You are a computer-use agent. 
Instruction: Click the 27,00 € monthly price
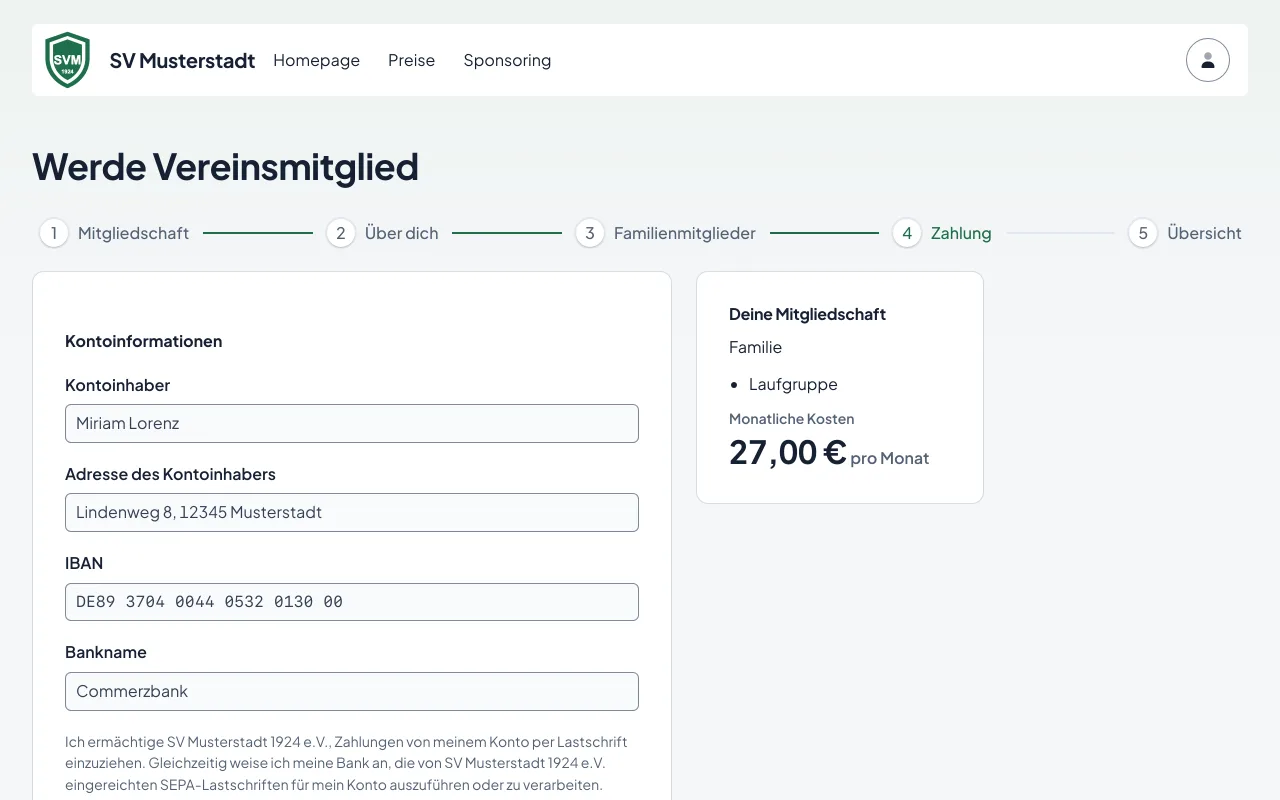788,452
